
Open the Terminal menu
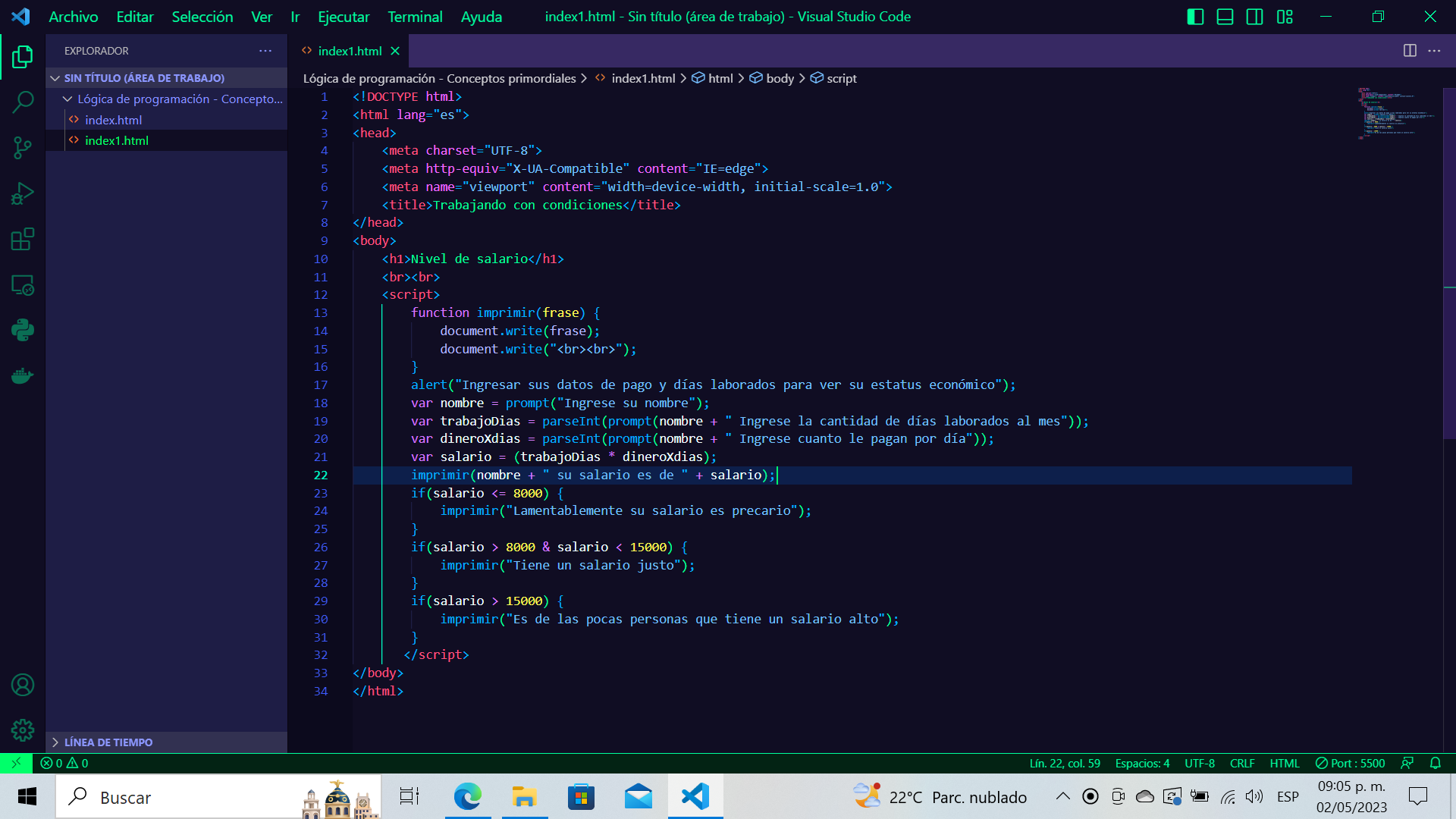pyautogui.click(x=415, y=17)
